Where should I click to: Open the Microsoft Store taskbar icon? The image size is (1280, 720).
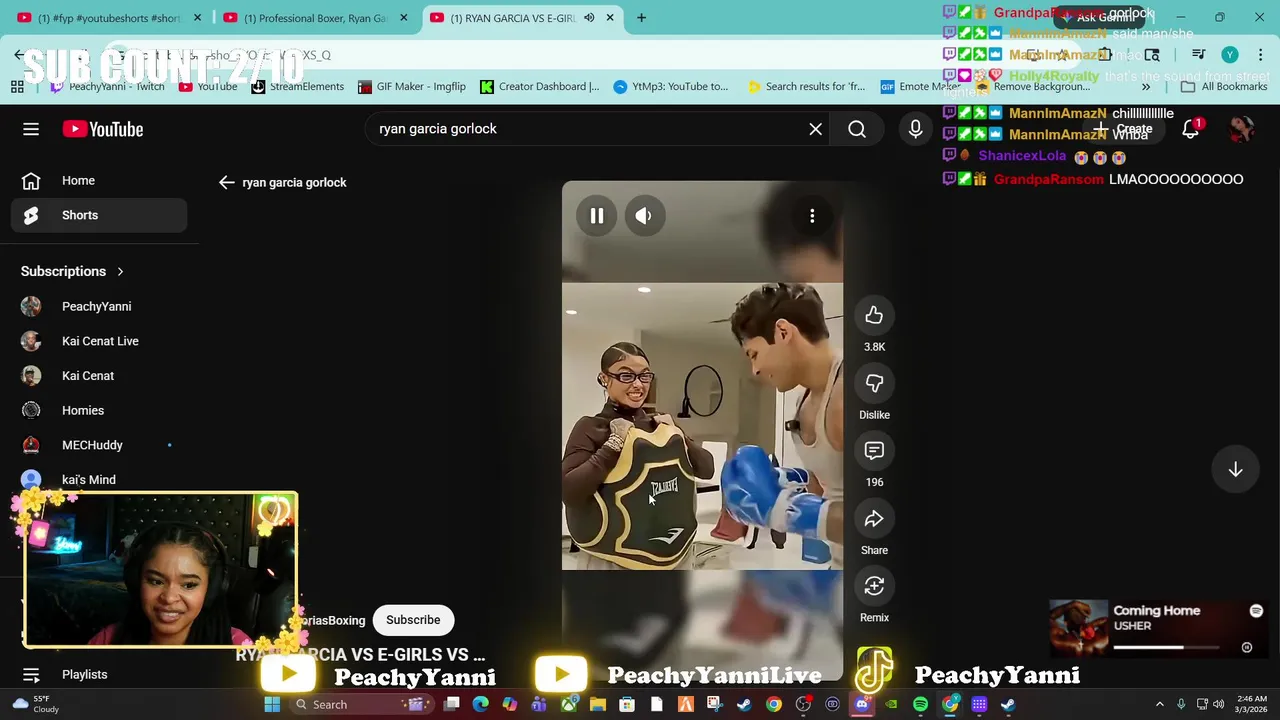coord(627,705)
